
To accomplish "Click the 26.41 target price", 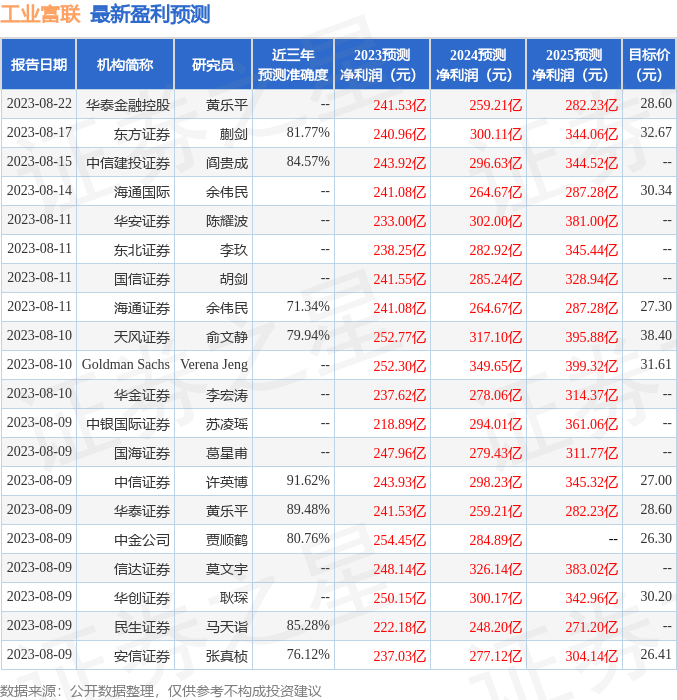I will pyautogui.click(x=656, y=655).
